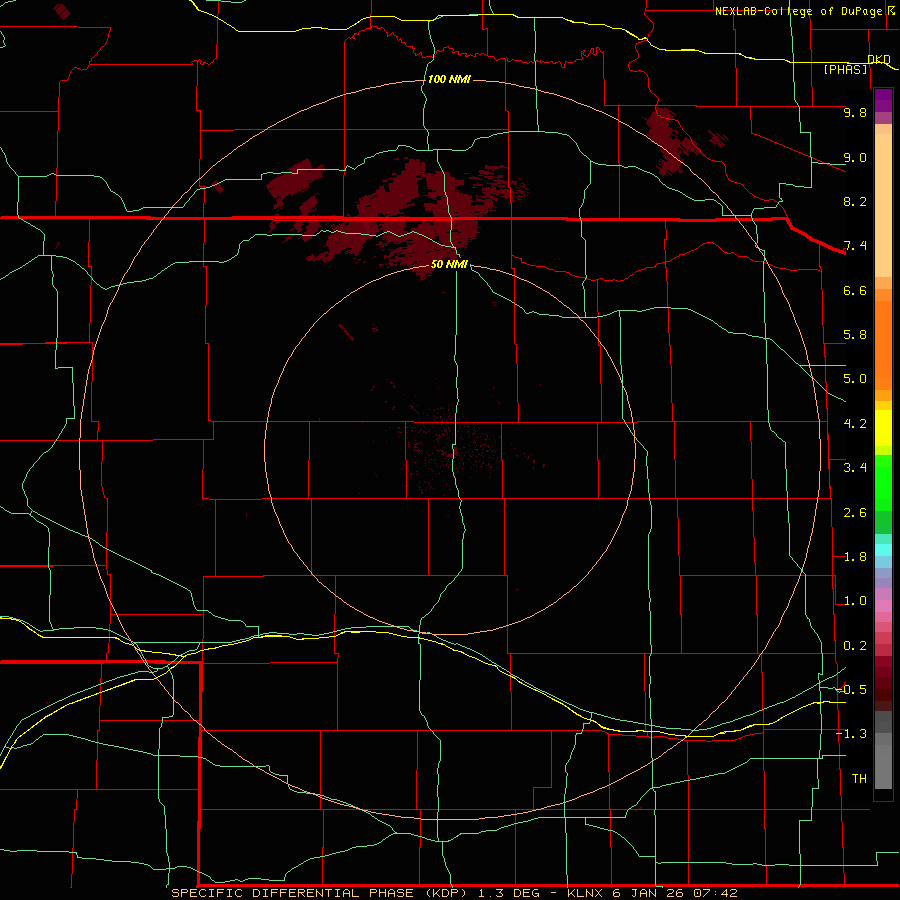Click the 9.0 legend value
This screenshot has height=900, width=900.
point(855,157)
